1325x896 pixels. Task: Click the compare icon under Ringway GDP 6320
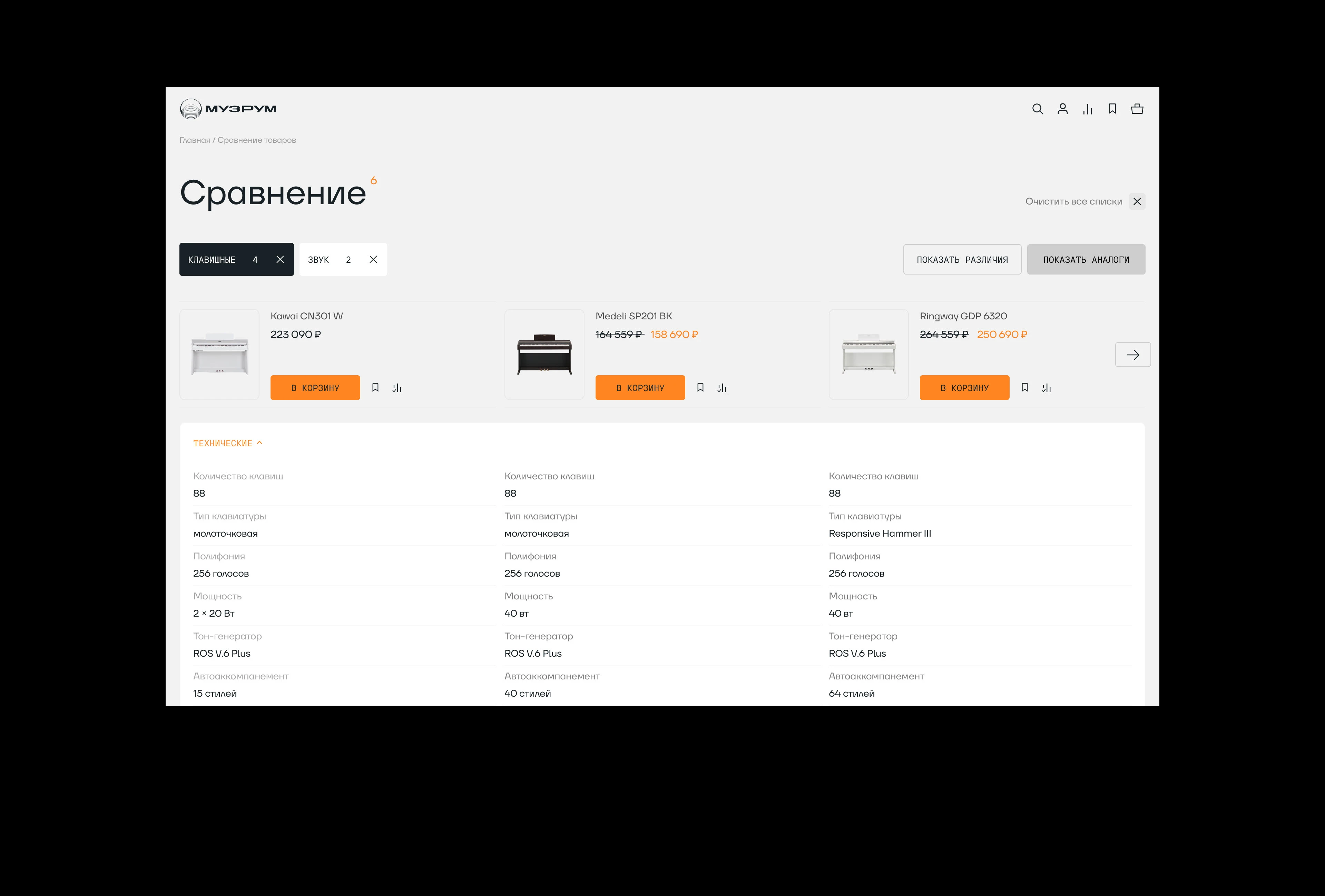click(x=1046, y=388)
